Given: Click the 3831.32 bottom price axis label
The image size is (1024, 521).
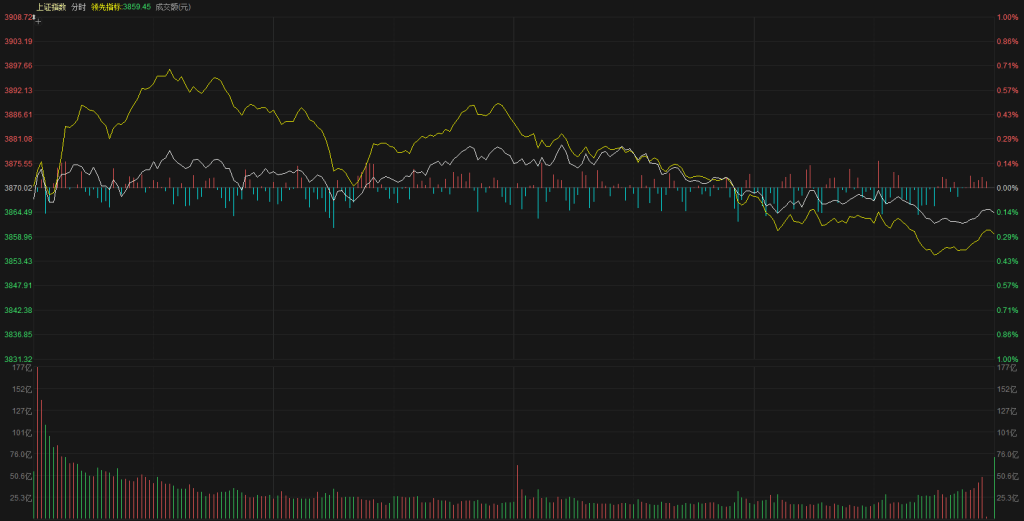Looking at the screenshot, I should (19, 359).
